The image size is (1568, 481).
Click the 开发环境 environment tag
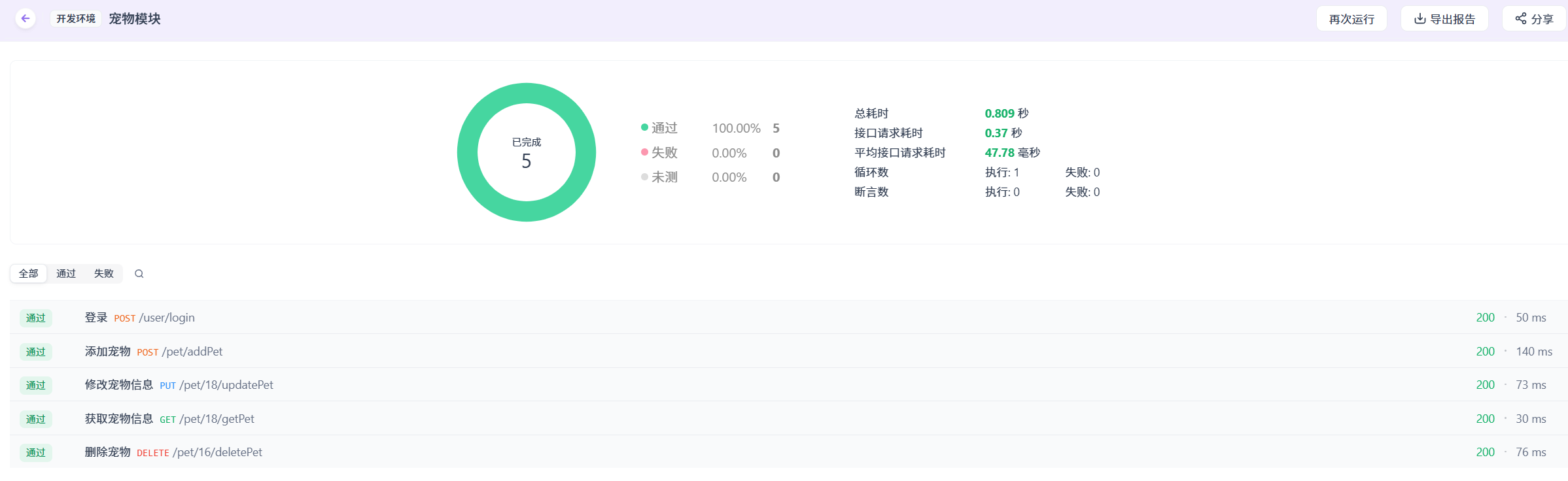76,18
